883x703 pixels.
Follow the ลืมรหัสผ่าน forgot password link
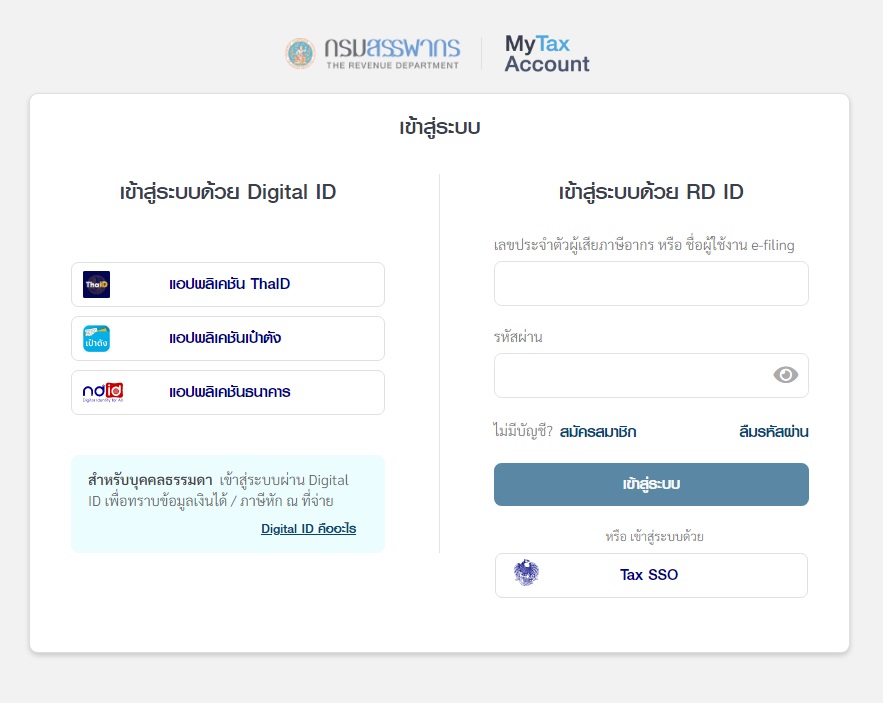point(773,432)
